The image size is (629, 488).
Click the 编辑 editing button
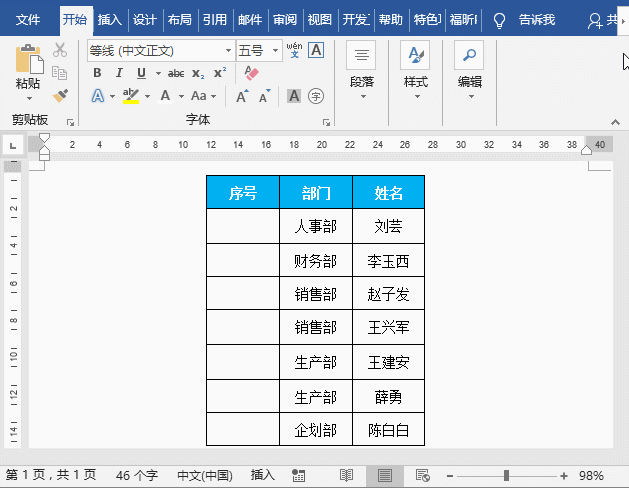[x=469, y=68]
